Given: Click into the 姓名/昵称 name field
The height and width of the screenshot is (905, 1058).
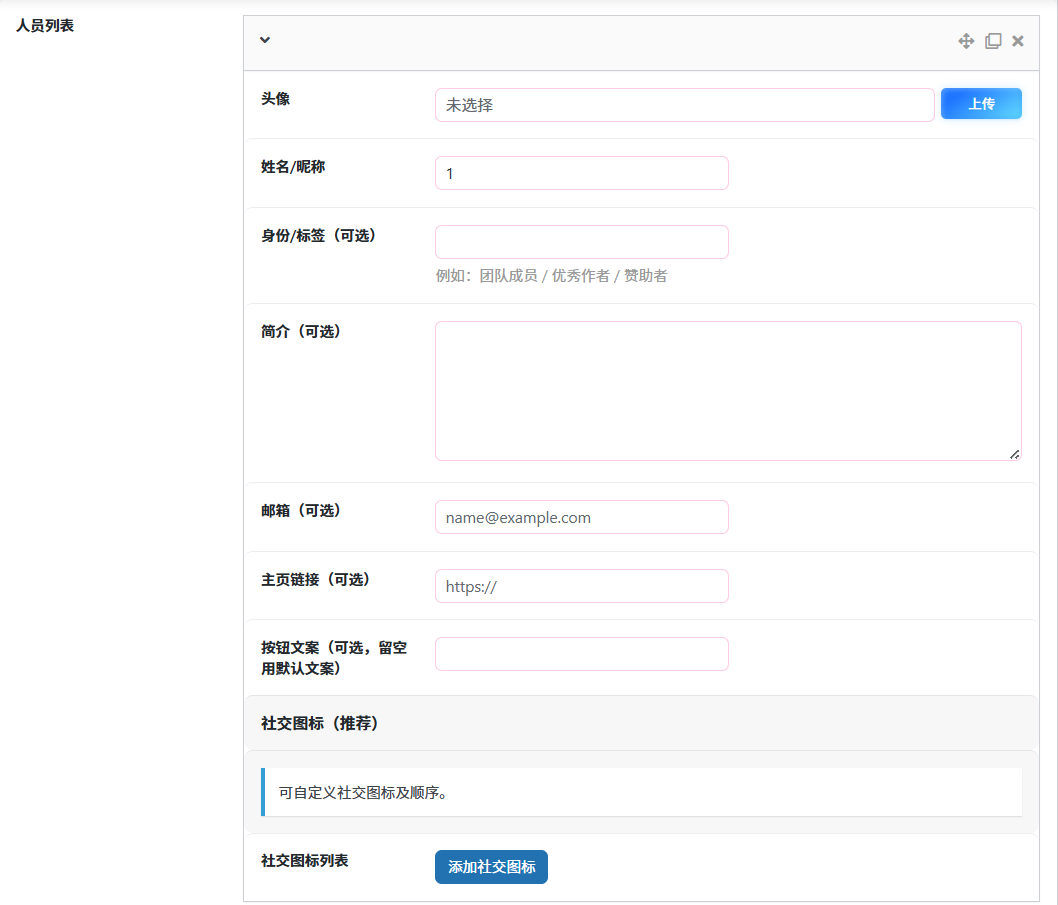Looking at the screenshot, I should 581,173.
